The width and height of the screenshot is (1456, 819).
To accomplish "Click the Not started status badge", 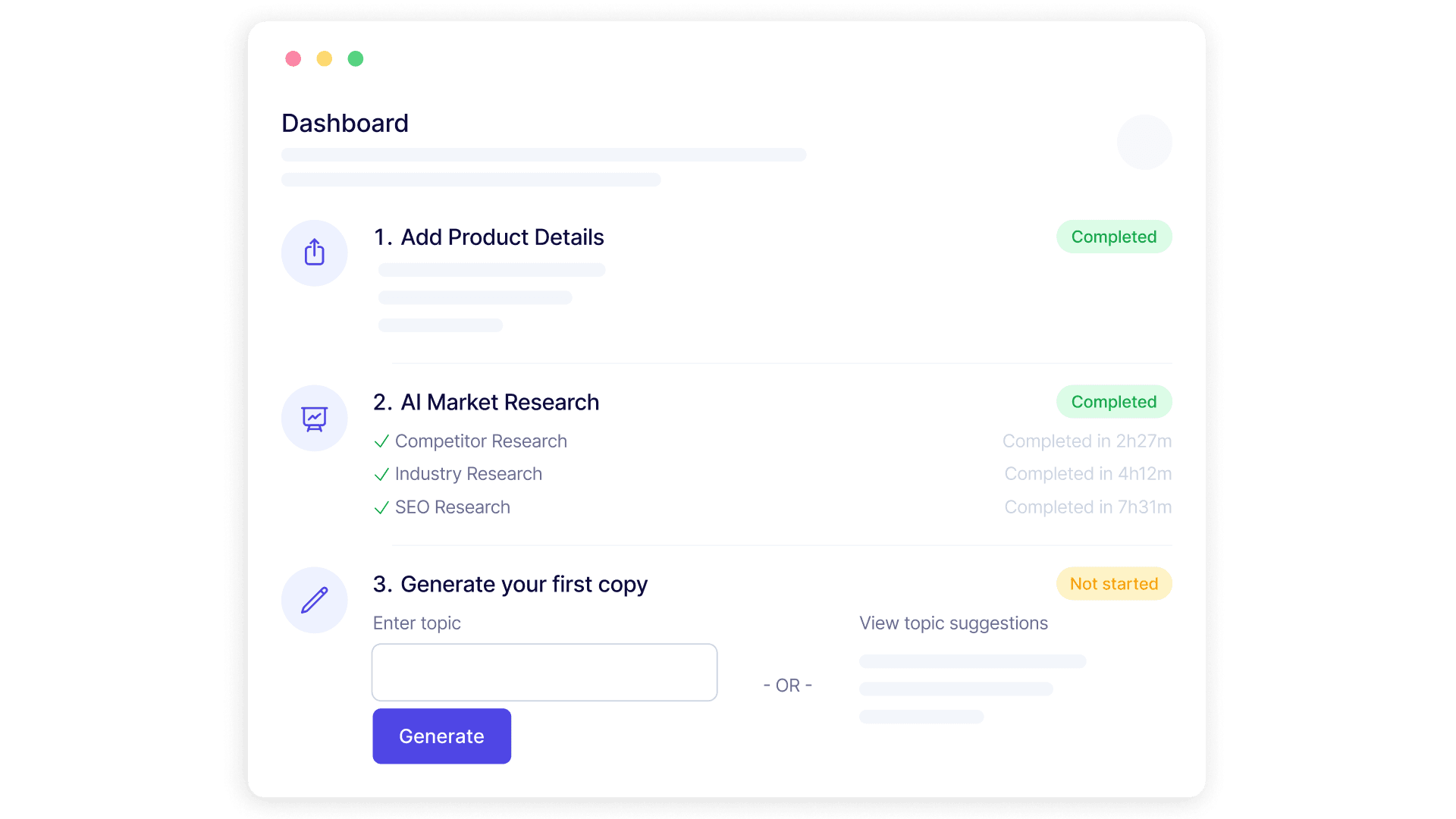I will tap(1114, 584).
